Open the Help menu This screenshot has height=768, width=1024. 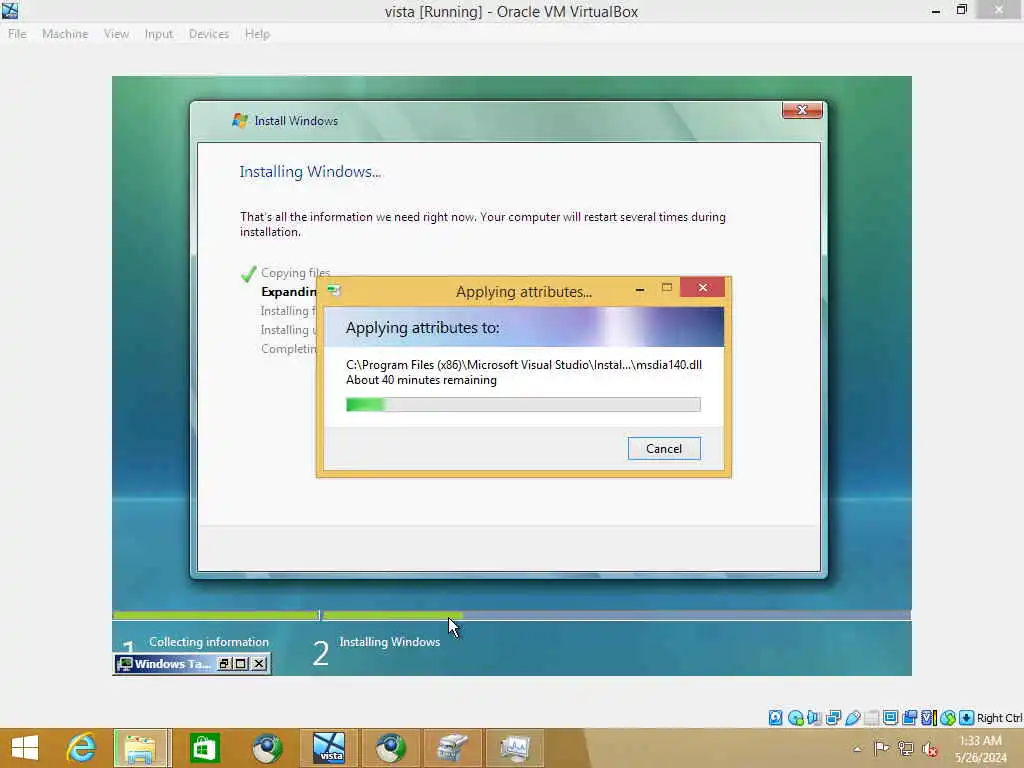257,34
